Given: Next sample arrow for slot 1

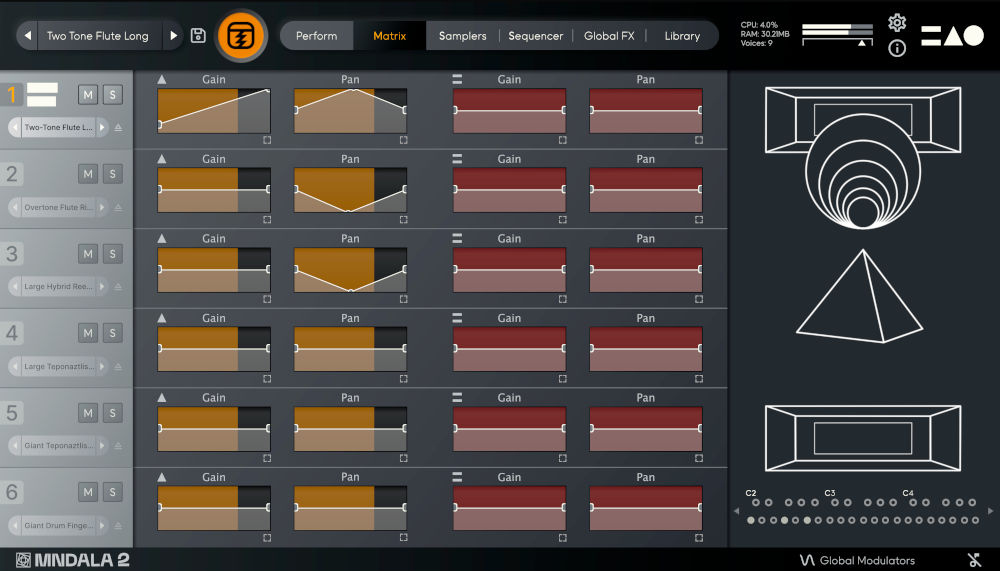Looking at the screenshot, I should tap(102, 128).
